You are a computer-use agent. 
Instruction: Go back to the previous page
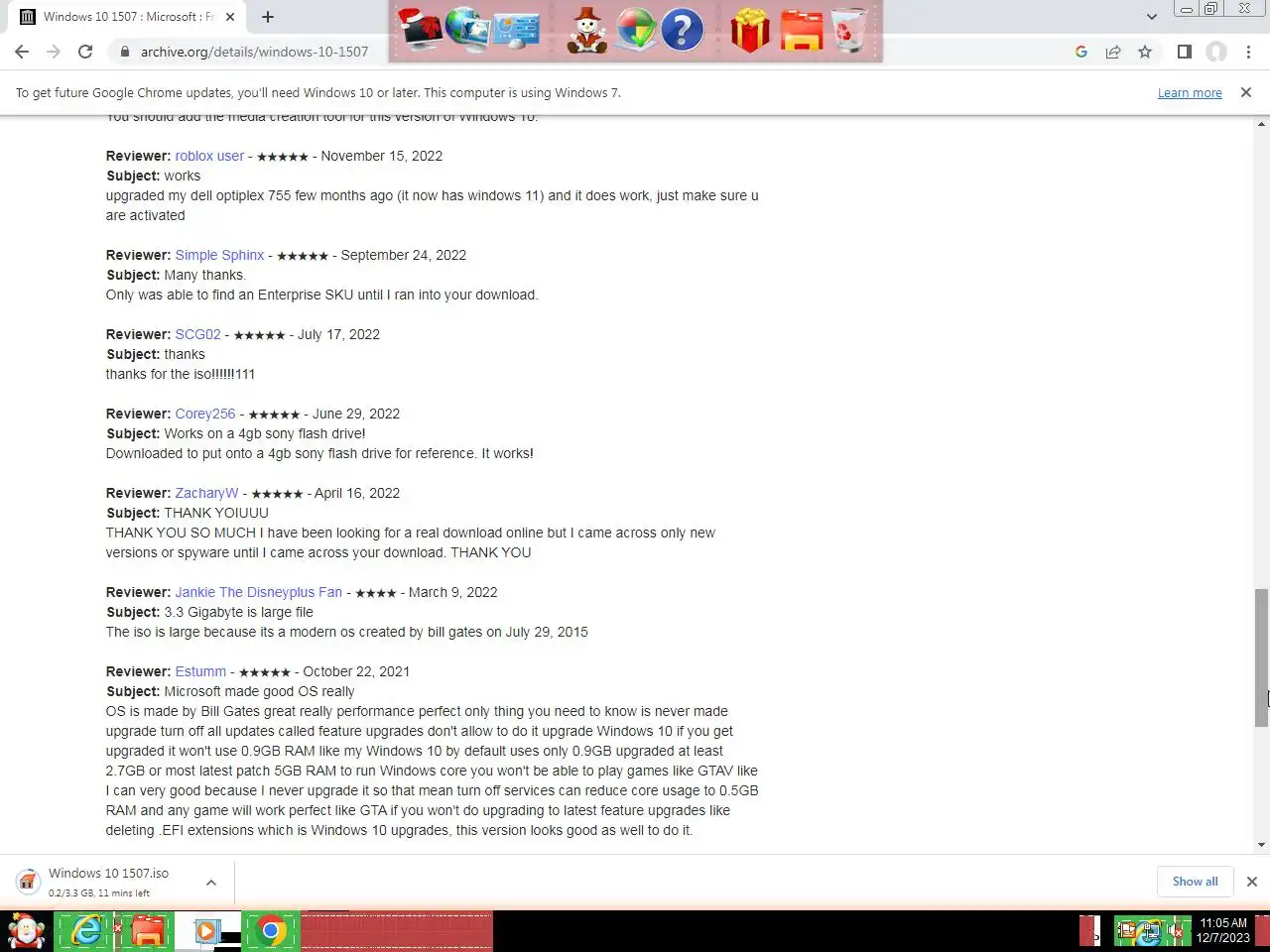coord(22,52)
